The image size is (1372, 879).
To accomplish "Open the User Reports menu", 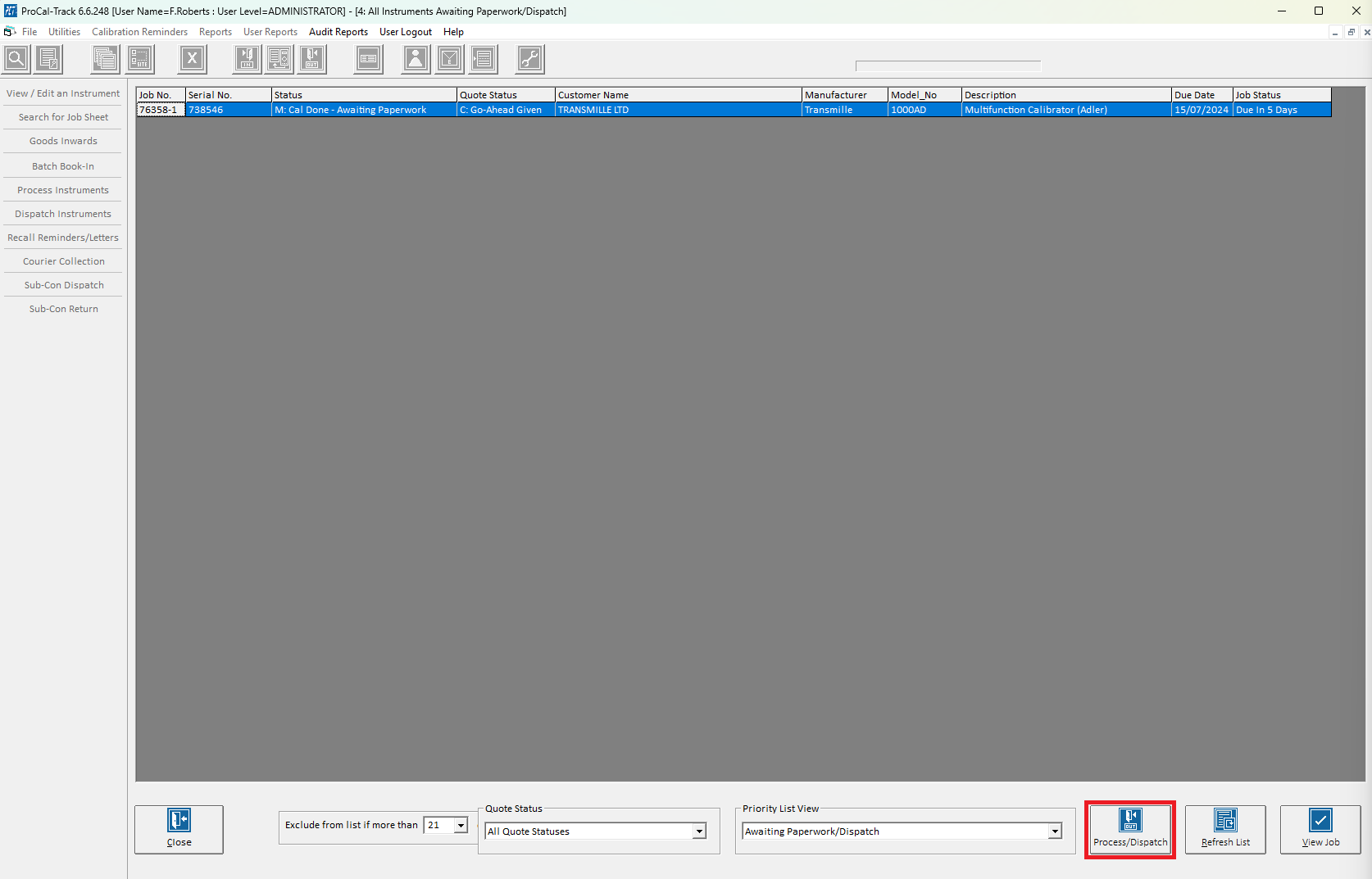I will tap(270, 32).
